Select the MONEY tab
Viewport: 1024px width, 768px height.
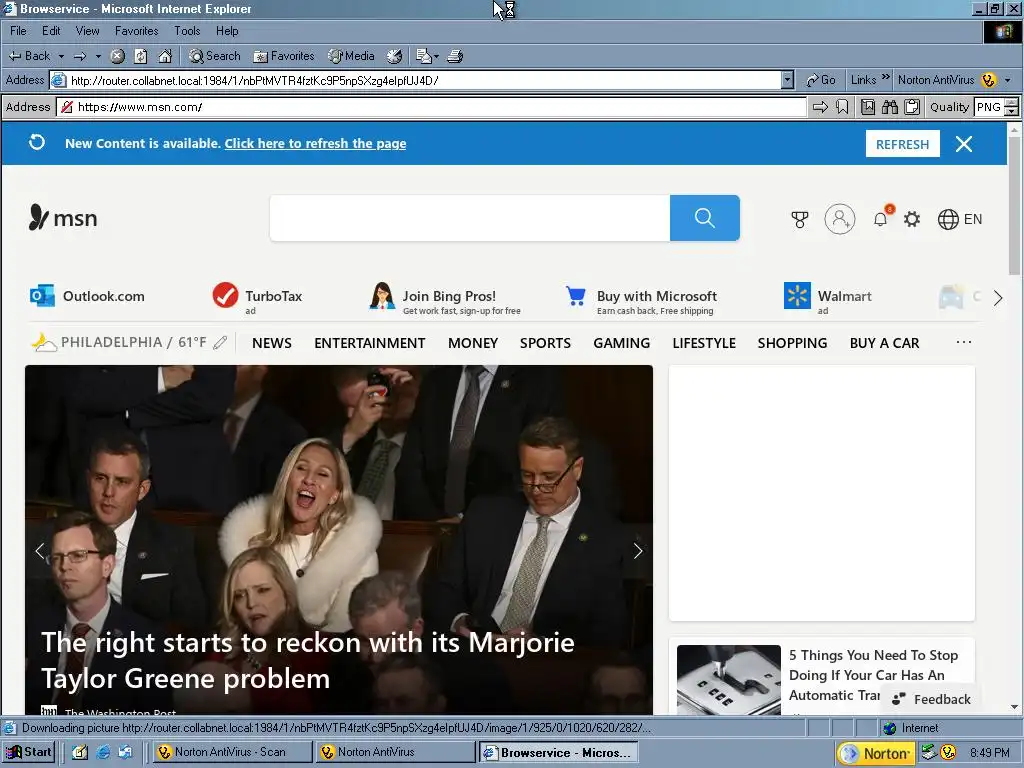tap(473, 343)
